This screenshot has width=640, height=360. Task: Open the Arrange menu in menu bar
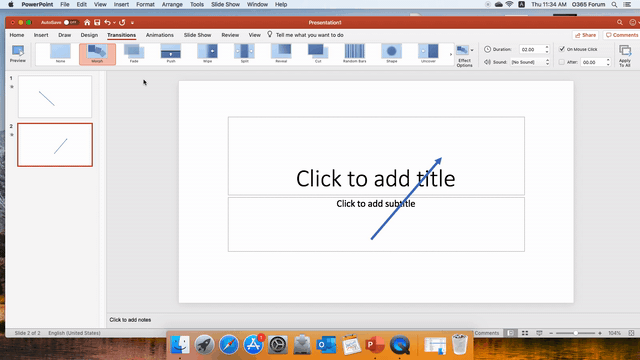coord(172,4)
